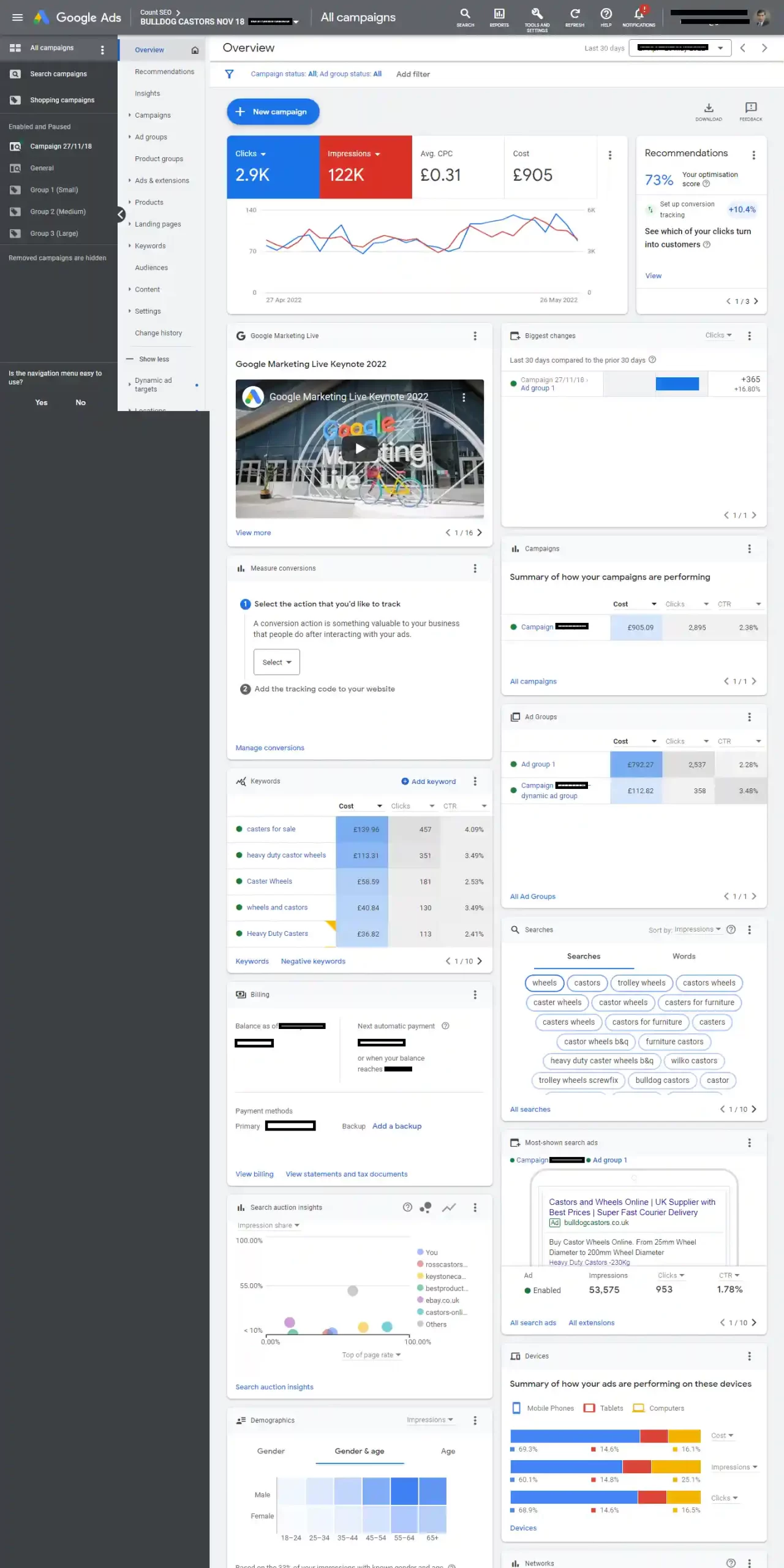Play the Google Marketing Live video
This screenshot has width=784, height=1568.
(360, 448)
